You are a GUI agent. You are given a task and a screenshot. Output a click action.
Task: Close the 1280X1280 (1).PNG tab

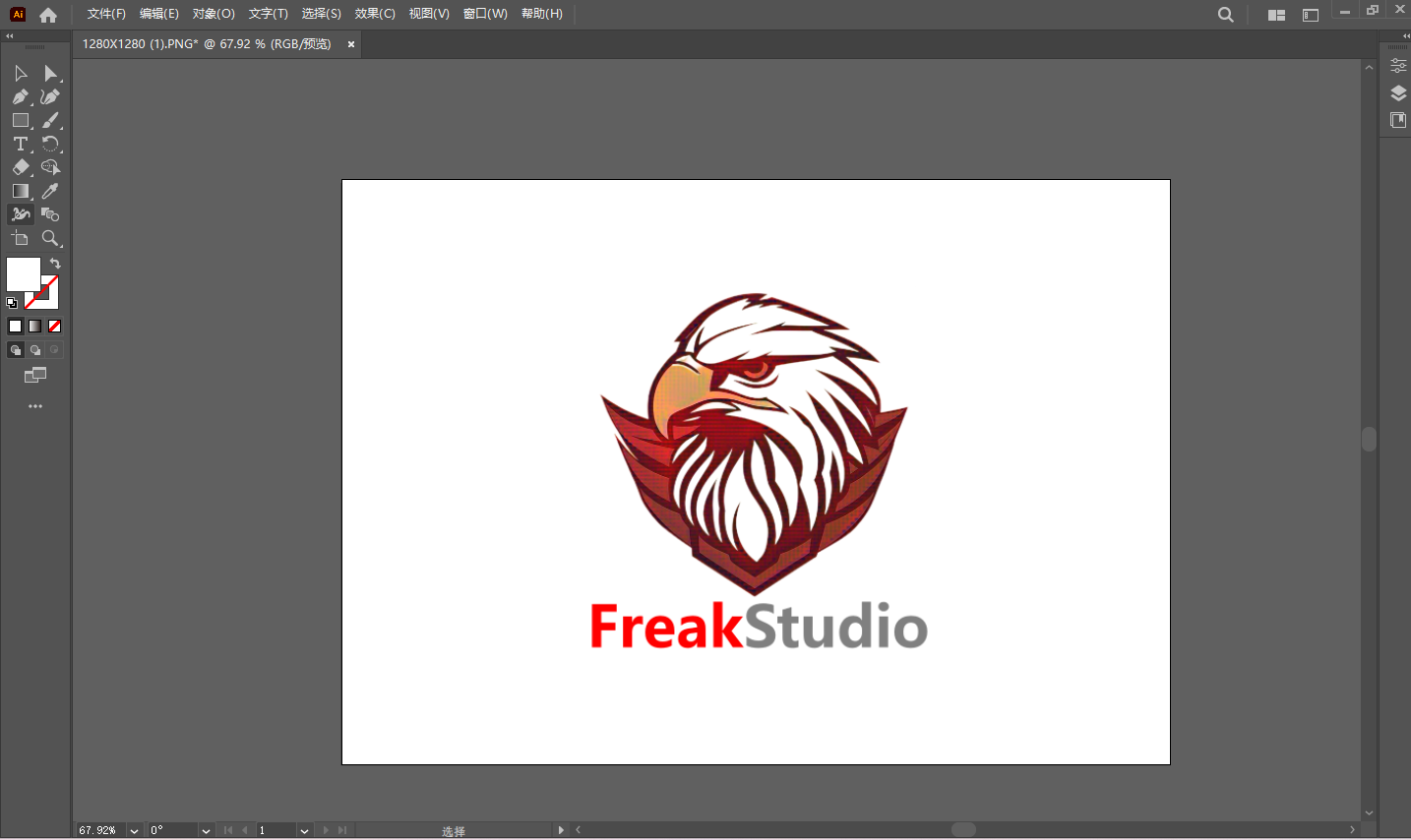click(351, 44)
